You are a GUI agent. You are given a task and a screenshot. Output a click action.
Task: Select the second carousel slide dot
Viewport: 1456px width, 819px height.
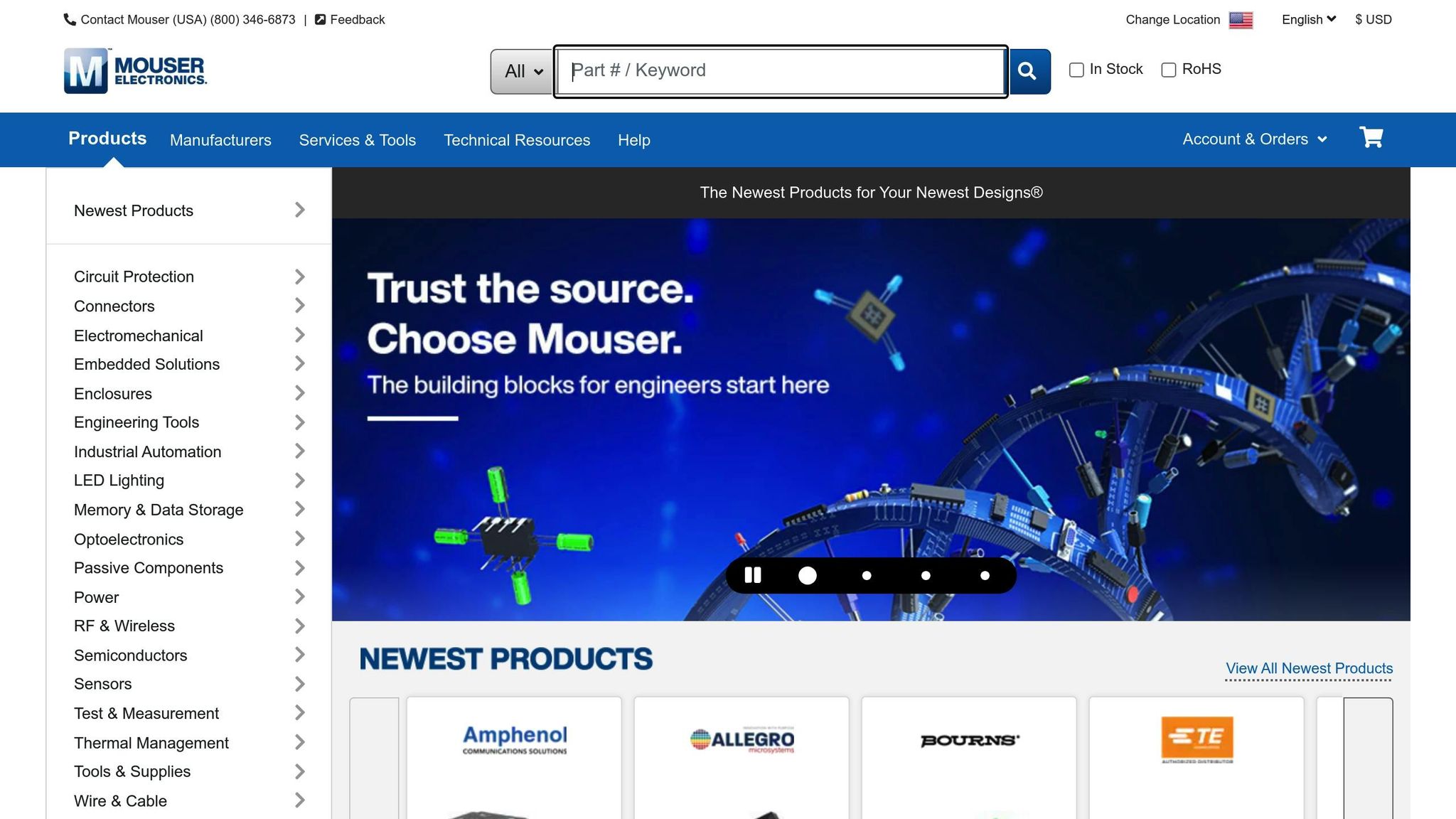point(867,576)
